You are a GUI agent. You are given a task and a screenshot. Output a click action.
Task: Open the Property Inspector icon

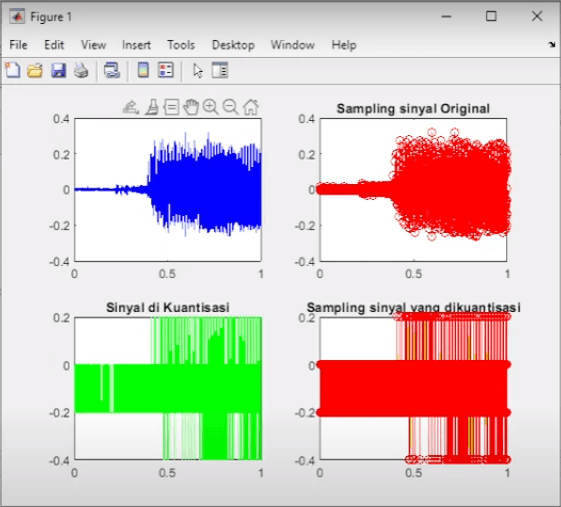tap(220, 70)
